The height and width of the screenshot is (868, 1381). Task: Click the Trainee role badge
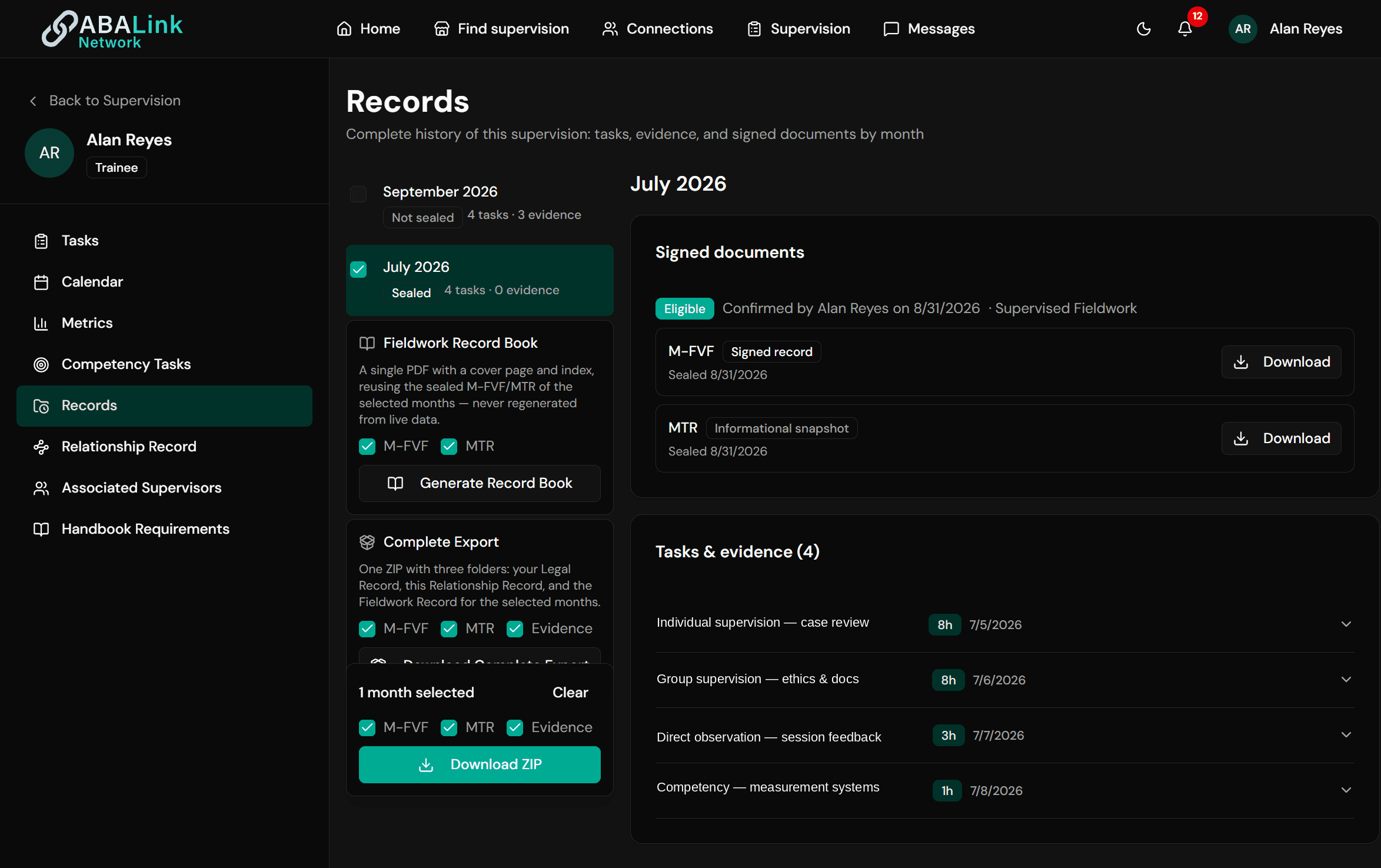tap(117, 168)
